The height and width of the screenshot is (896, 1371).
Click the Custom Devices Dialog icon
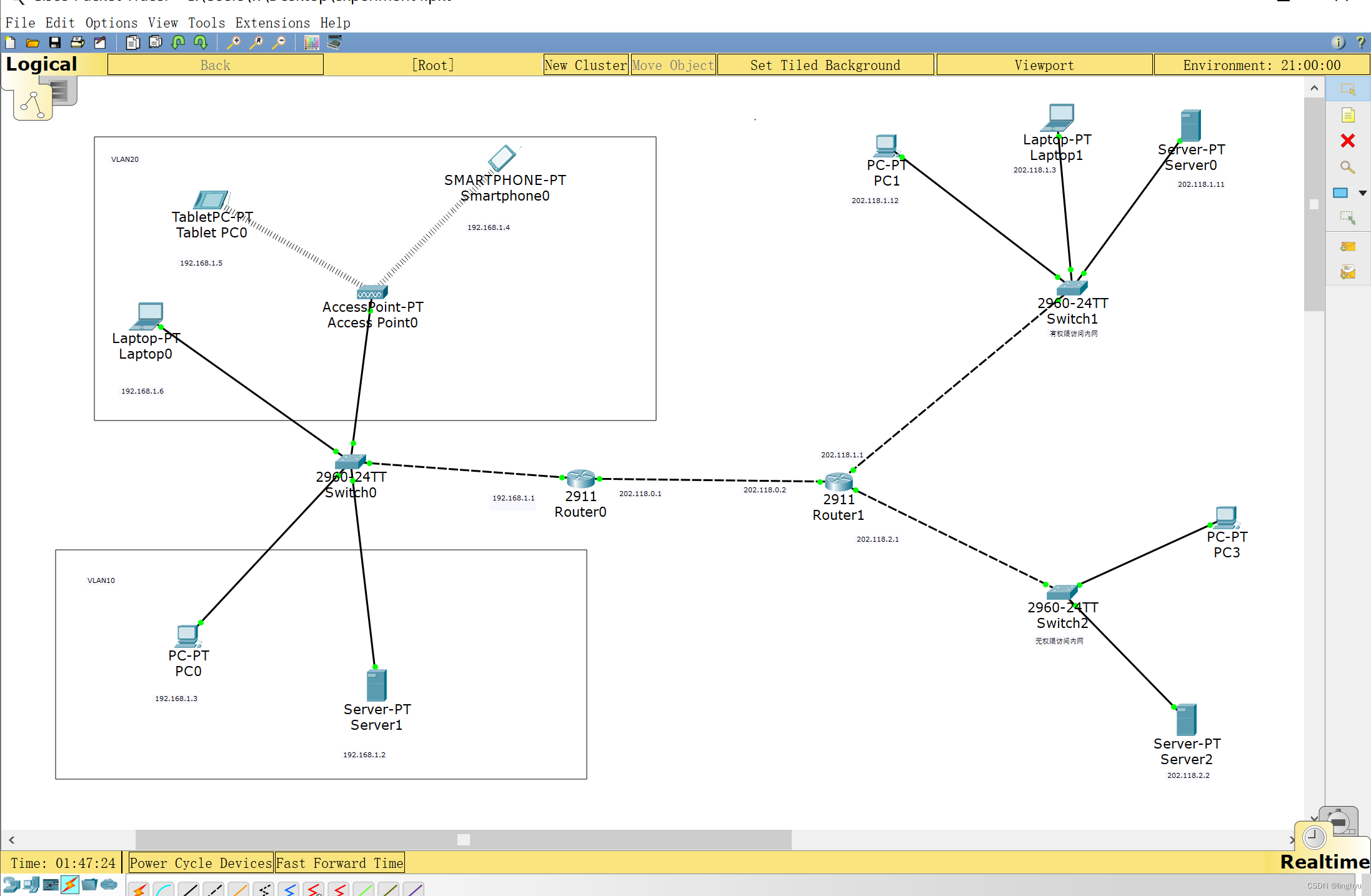coord(334,42)
